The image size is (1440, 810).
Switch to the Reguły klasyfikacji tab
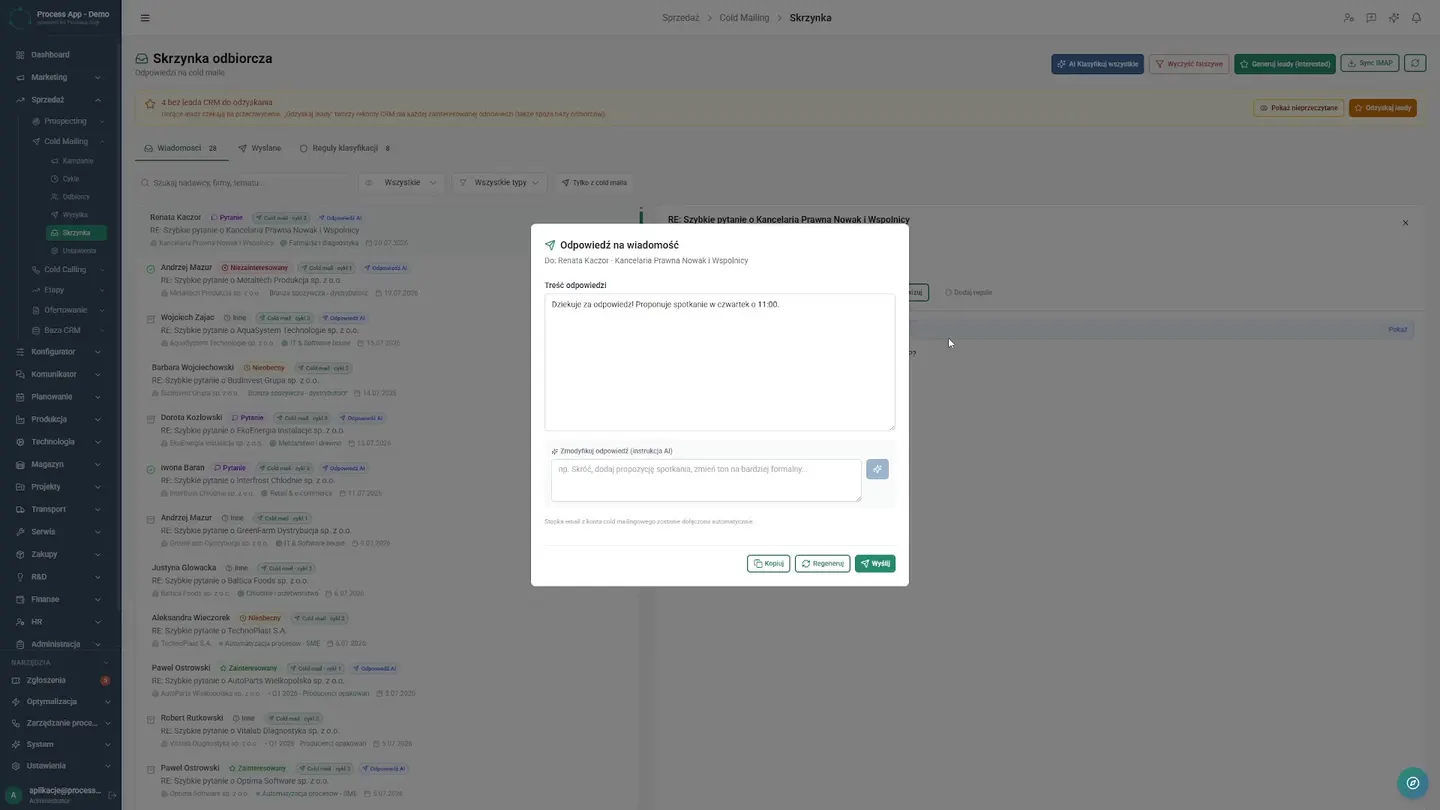click(345, 148)
